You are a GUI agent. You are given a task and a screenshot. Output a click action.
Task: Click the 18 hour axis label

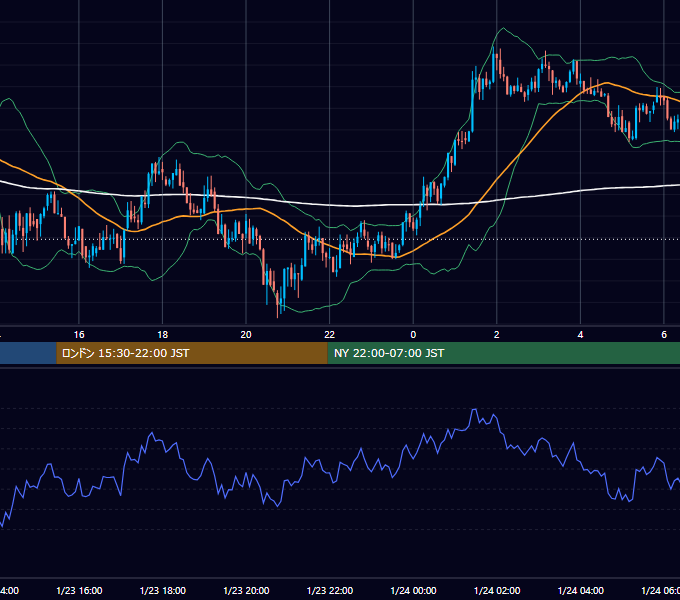coord(162,335)
